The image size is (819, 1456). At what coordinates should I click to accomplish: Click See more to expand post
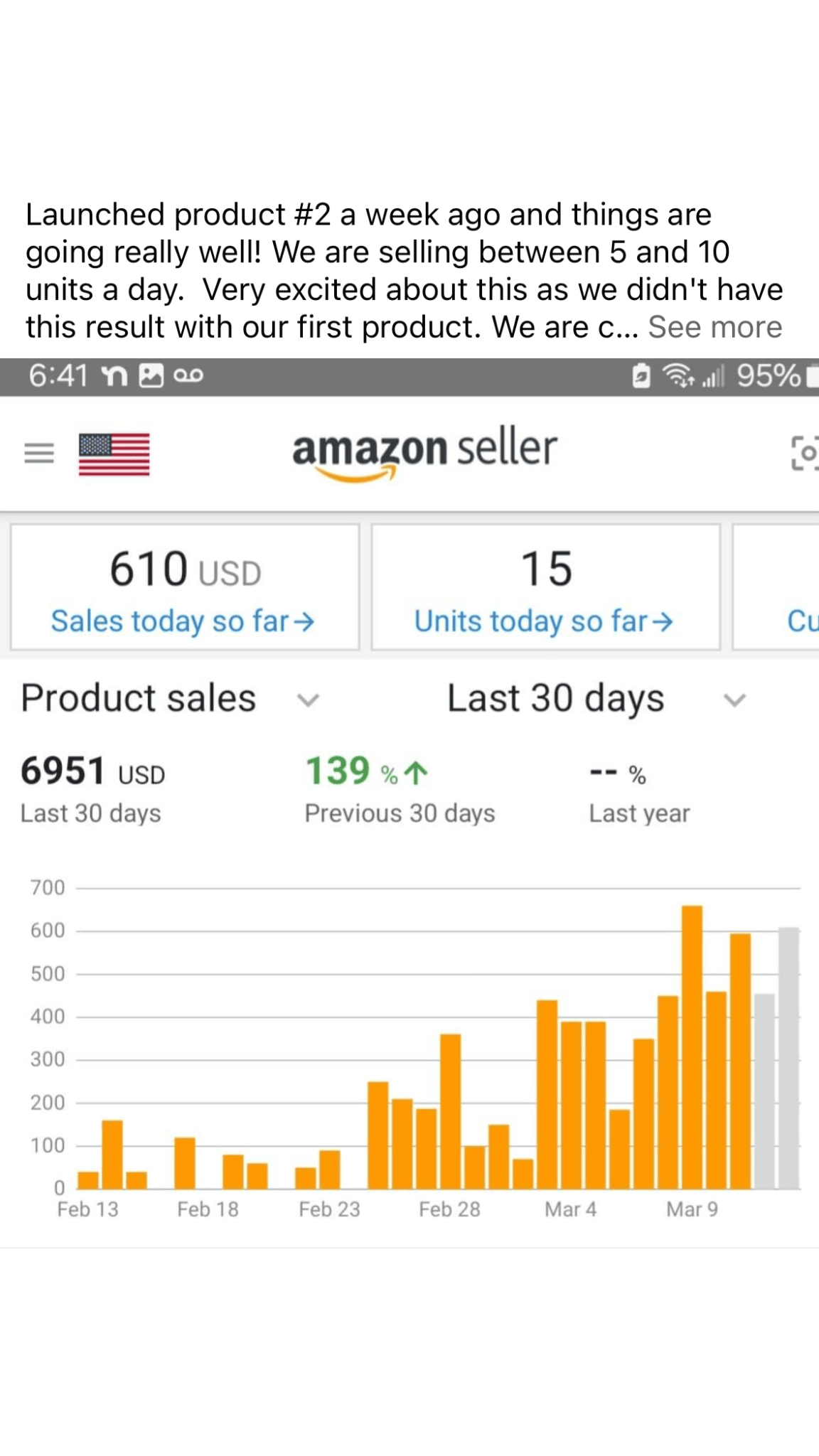714,327
